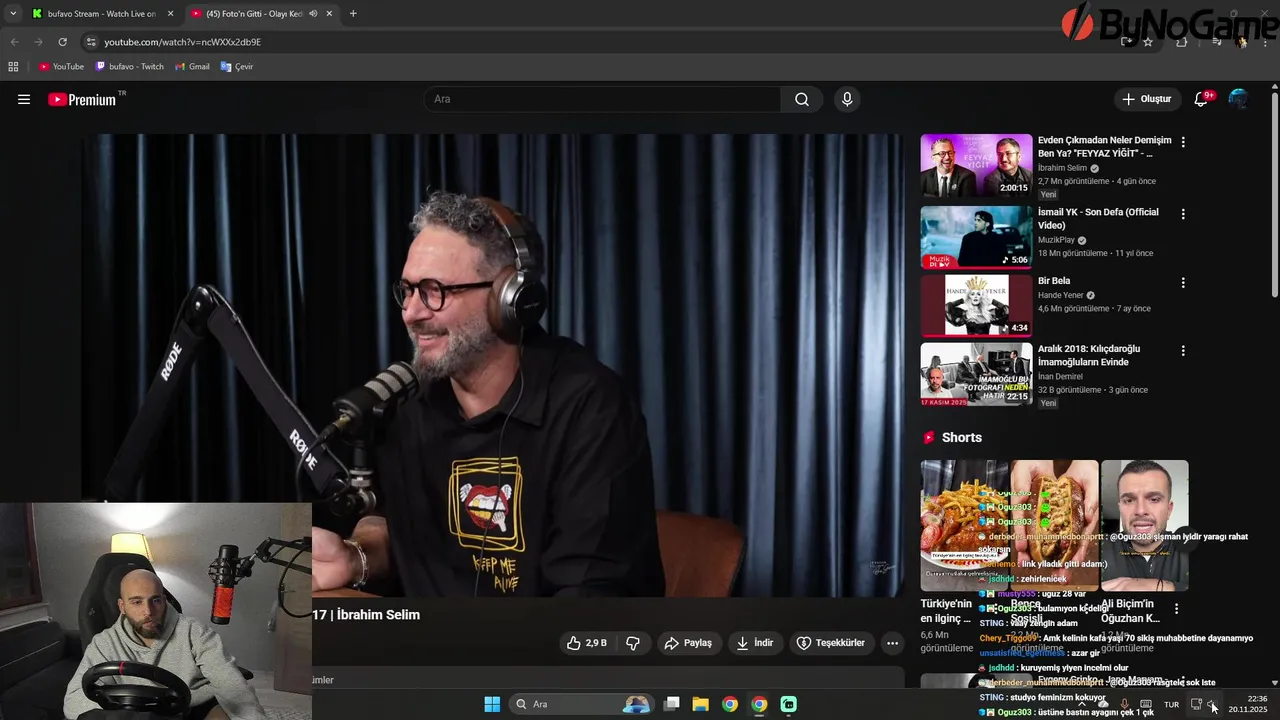The image size is (1280, 720).
Task: Click the video player to pause playback
Action: tap(492, 365)
